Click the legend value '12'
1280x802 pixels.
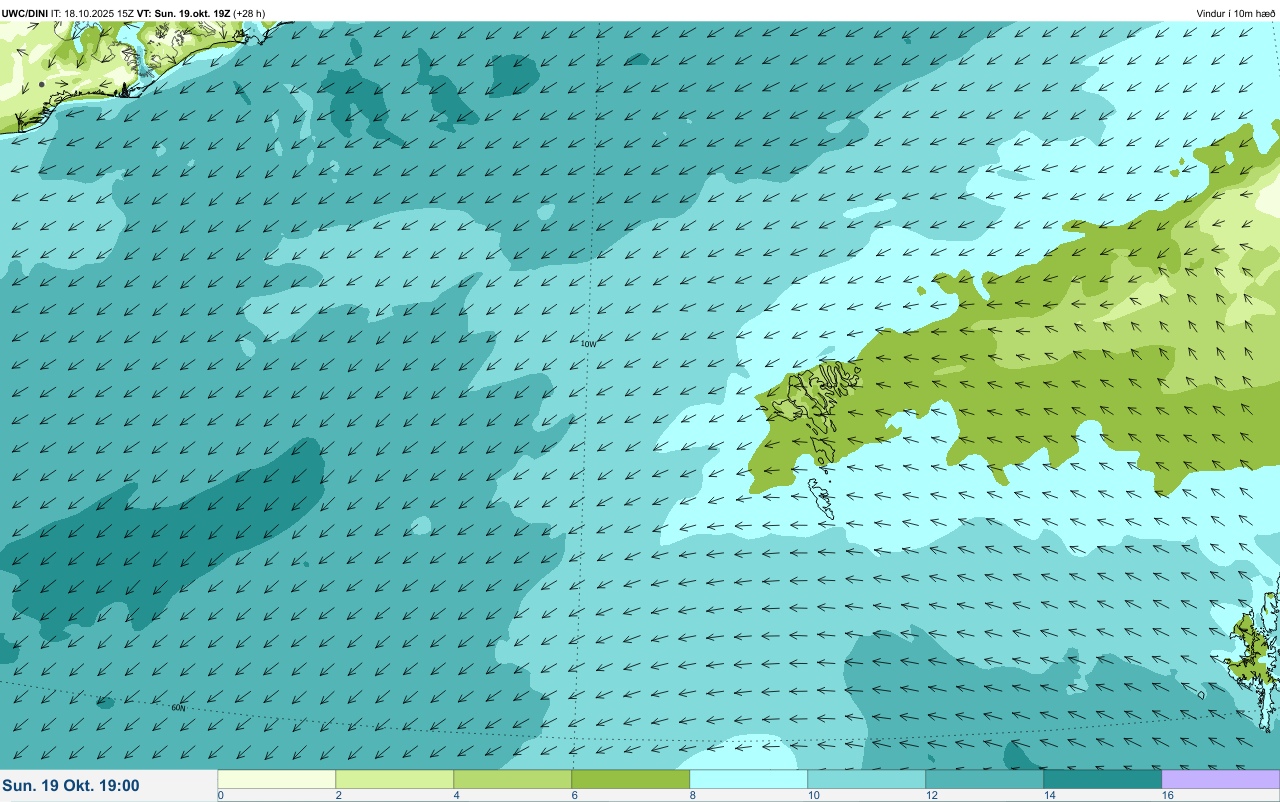[931, 795]
